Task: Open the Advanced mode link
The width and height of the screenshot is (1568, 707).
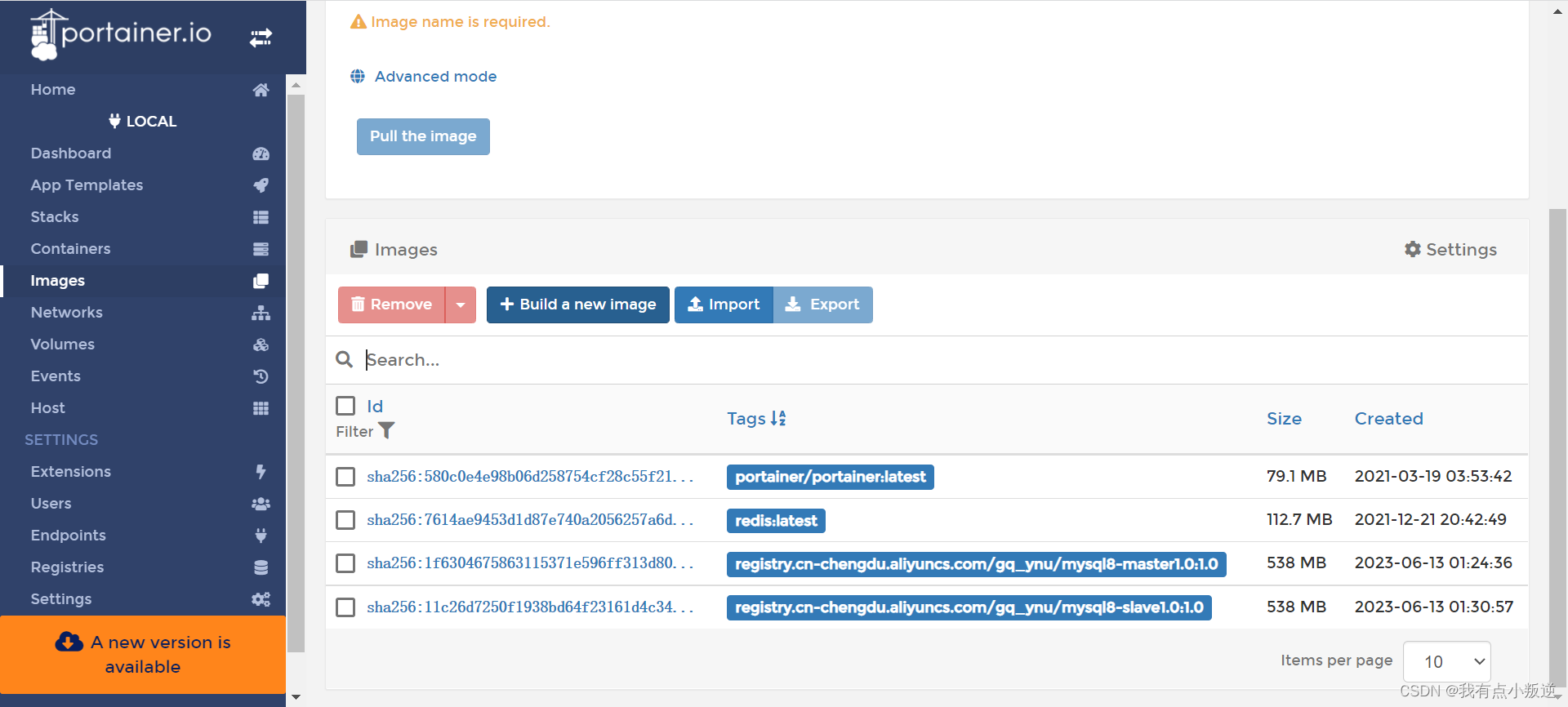Action: pos(436,77)
